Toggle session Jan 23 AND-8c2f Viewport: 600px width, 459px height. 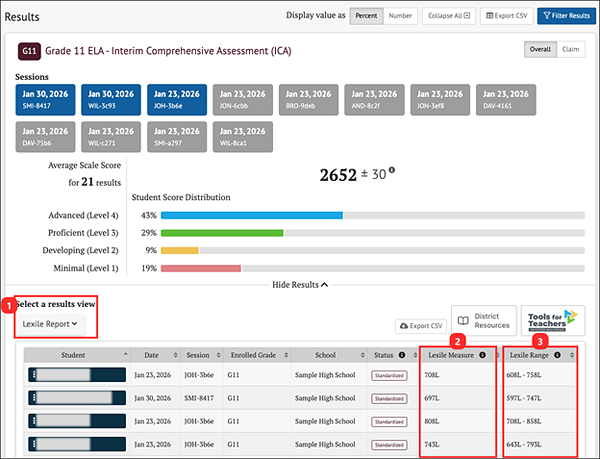(374, 99)
